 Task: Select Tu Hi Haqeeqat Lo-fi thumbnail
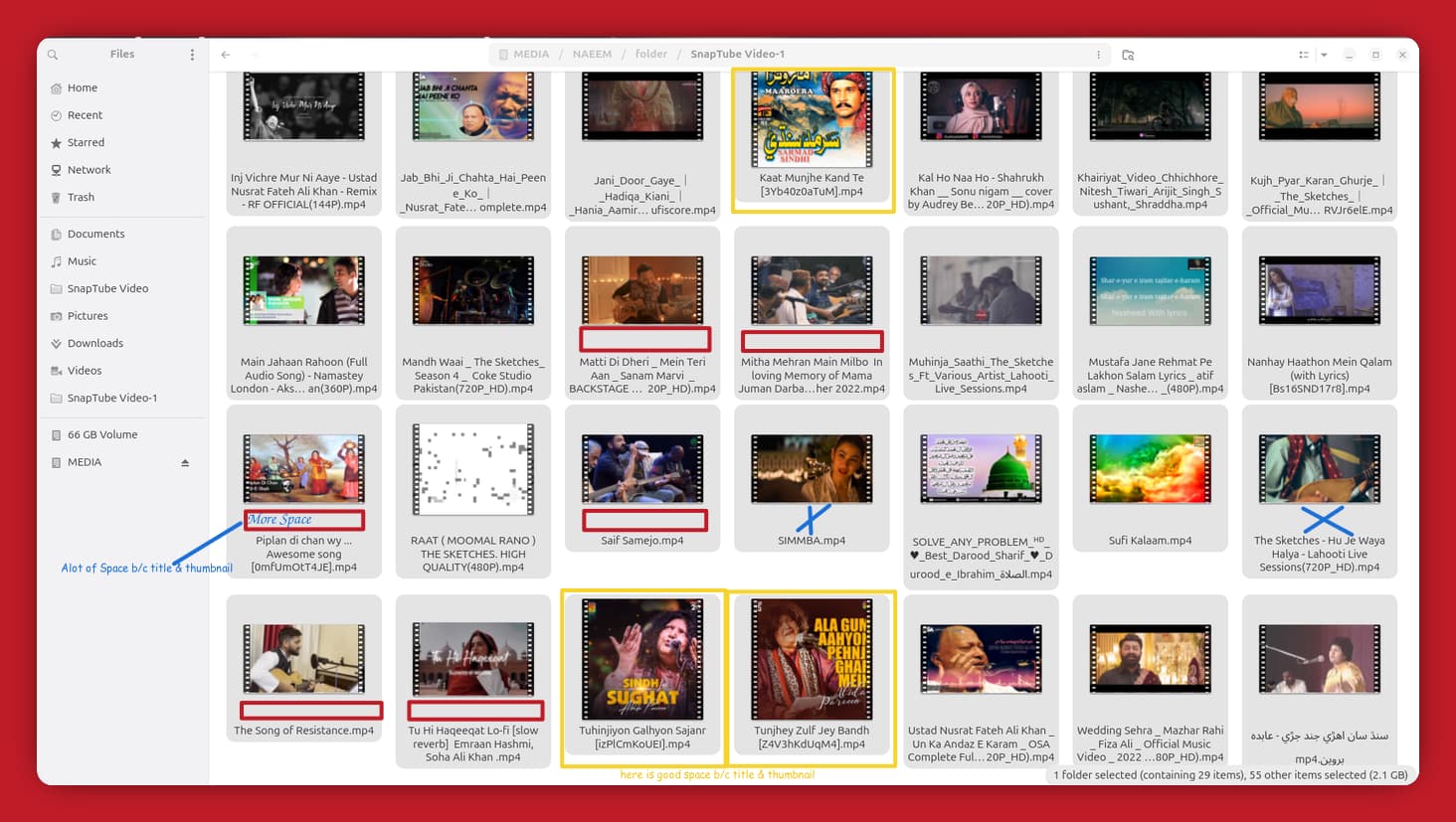(x=473, y=659)
